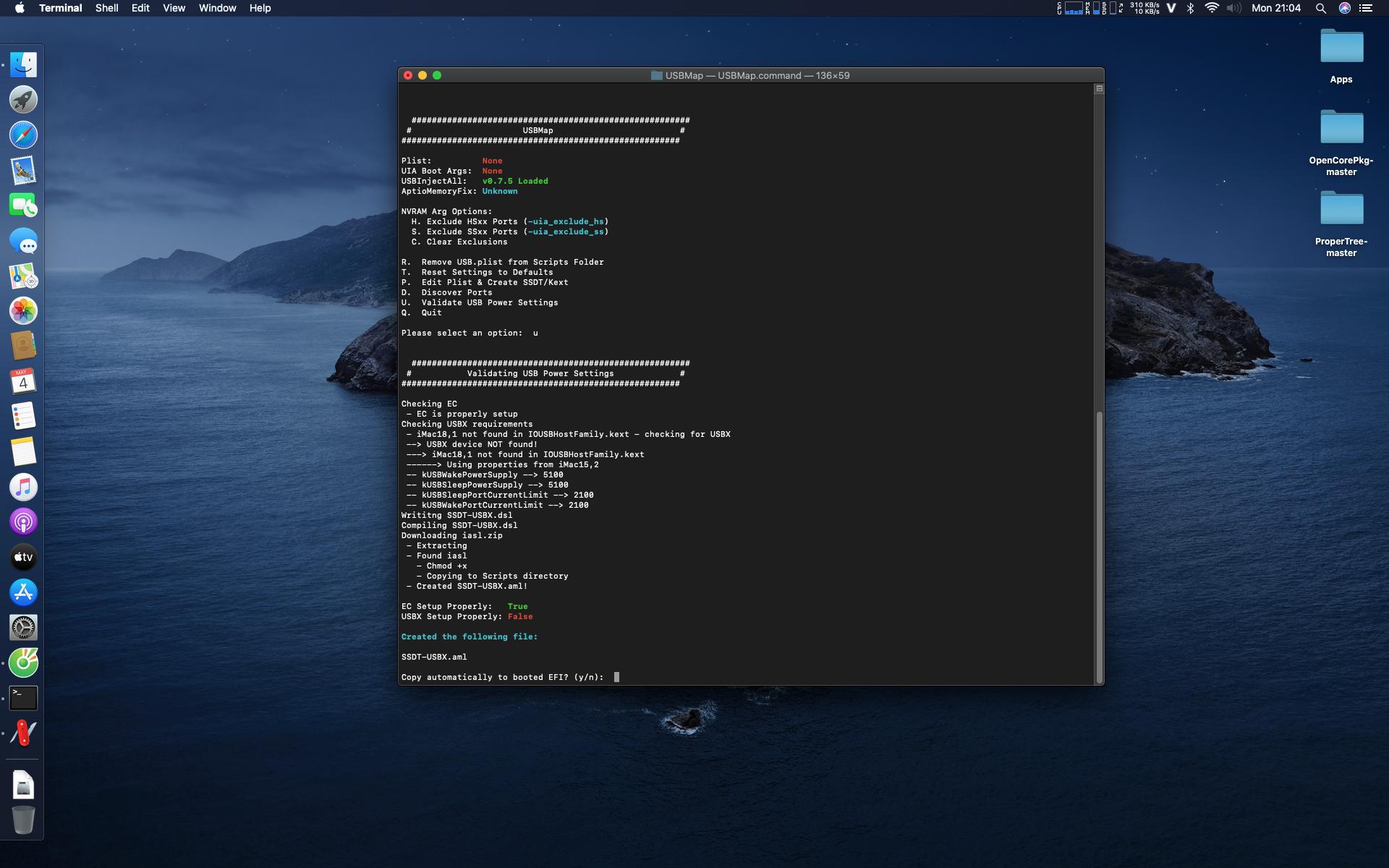Open Spotlight search in the menu bar
The height and width of the screenshot is (868, 1389).
pos(1320,8)
